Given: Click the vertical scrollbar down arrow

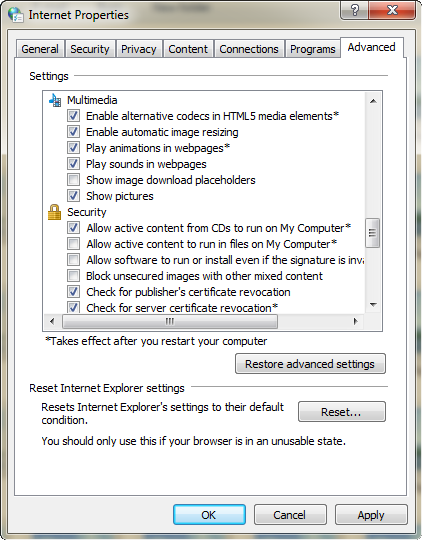Looking at the screenshot, I should [x=373, y=305].
